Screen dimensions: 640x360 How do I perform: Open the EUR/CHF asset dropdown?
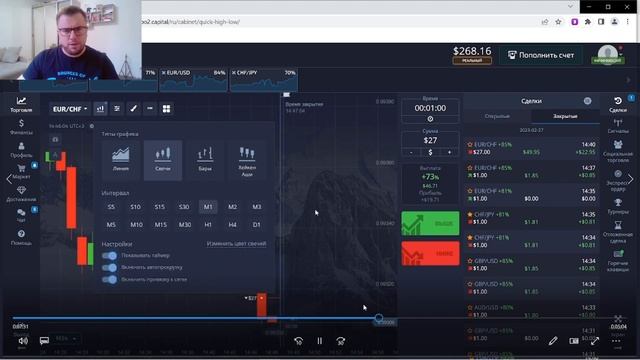coord(70,109)
